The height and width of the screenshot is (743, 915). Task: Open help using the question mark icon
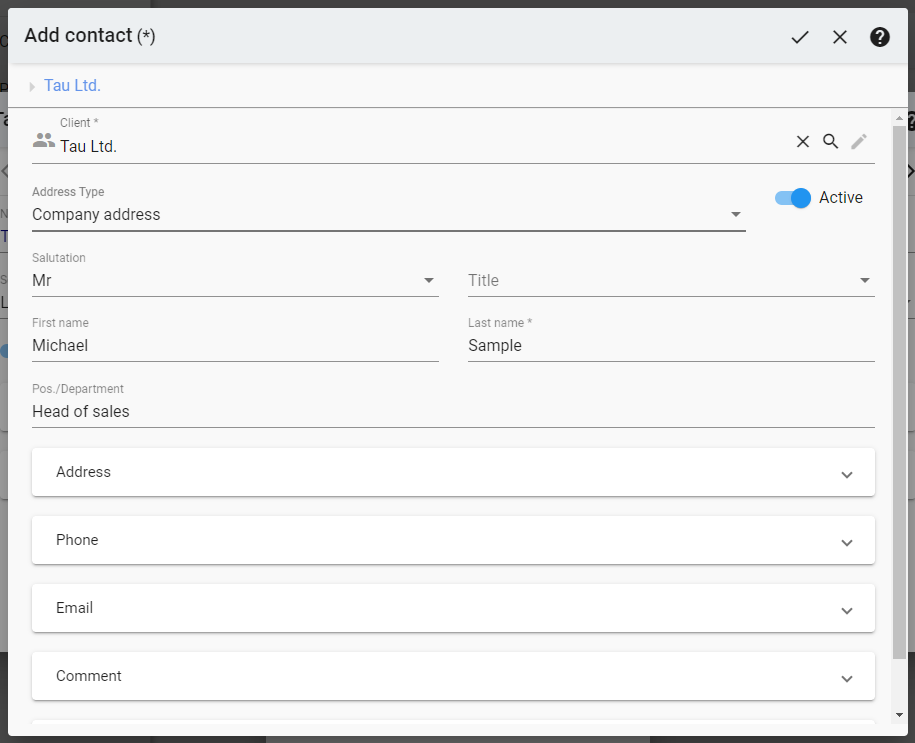(x=879, y=37)
